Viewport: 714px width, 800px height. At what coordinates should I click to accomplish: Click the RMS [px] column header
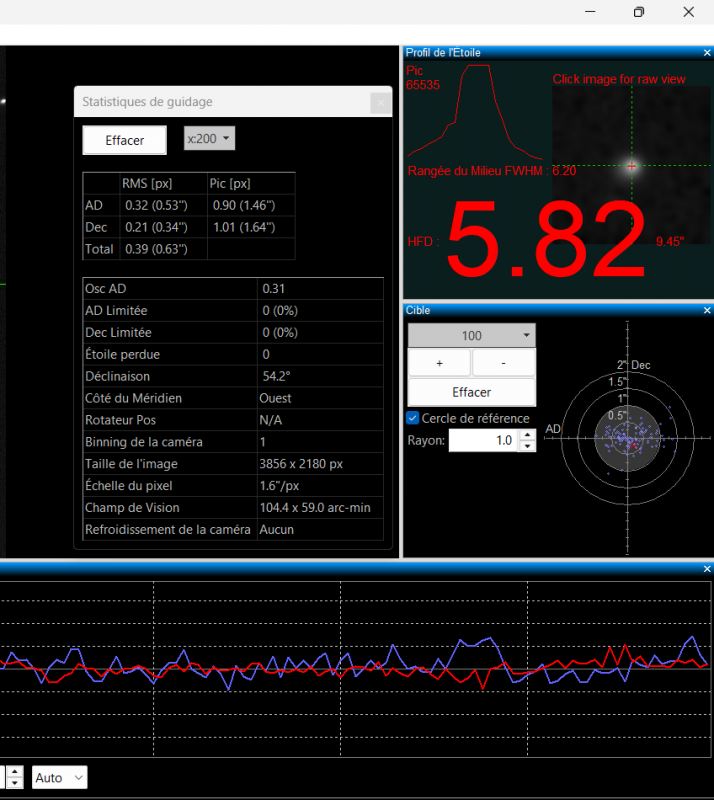pyautogui.click(x=147, y=184)
